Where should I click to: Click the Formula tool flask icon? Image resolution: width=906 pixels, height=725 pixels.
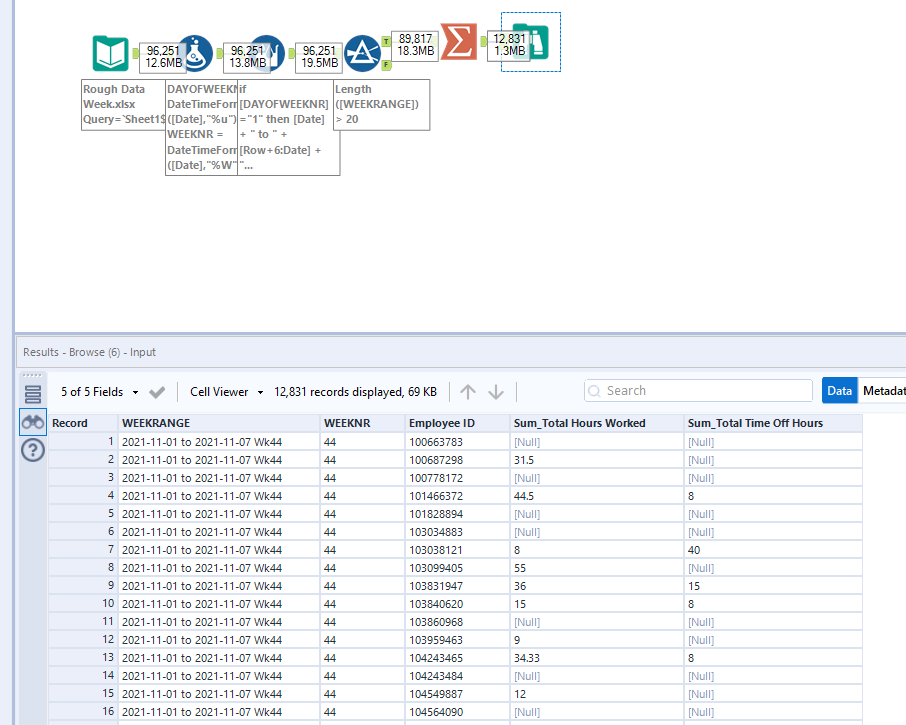pyautogui.click(x=198, y=53)
